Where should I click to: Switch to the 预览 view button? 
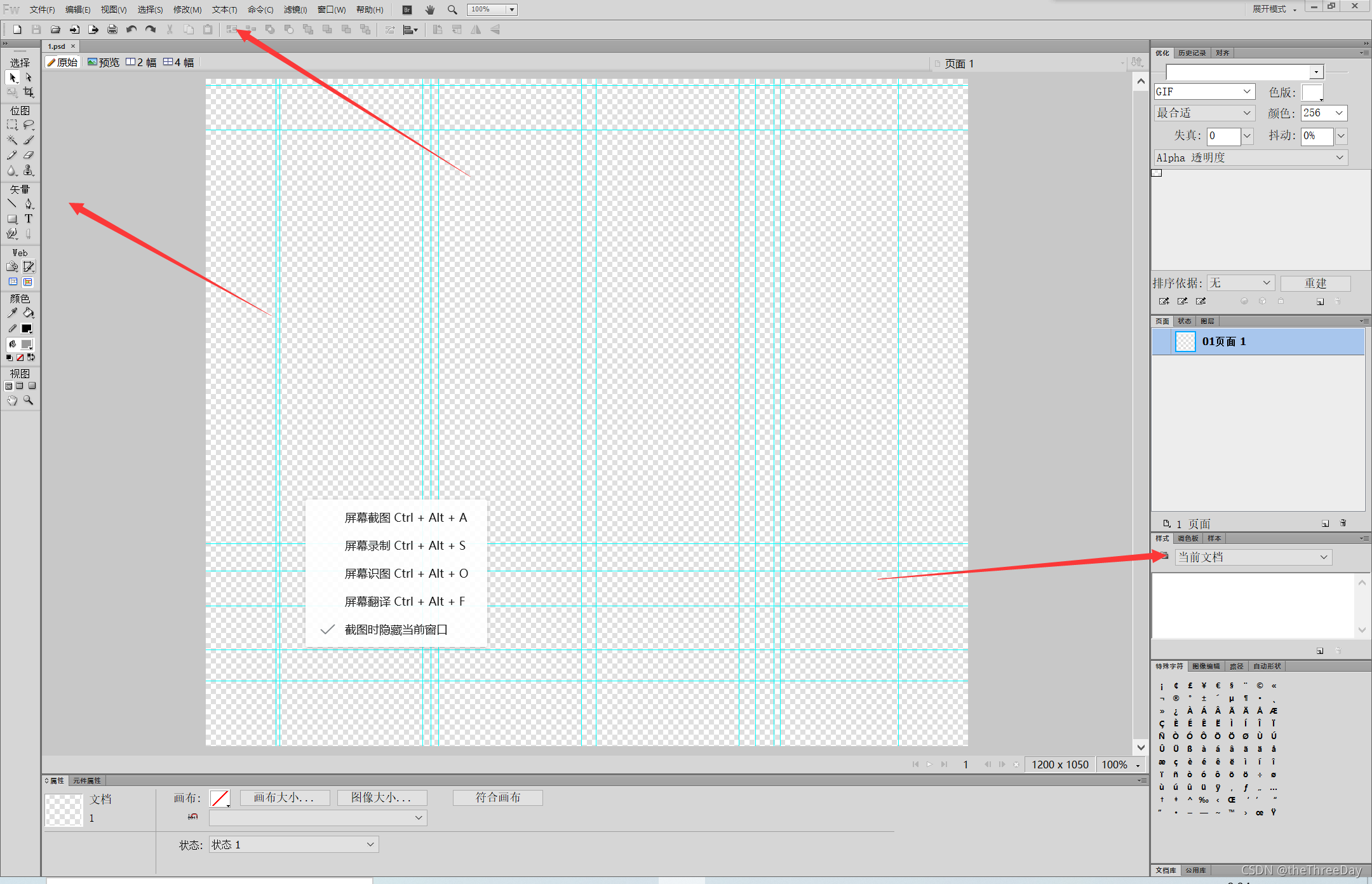click(104, 62)
